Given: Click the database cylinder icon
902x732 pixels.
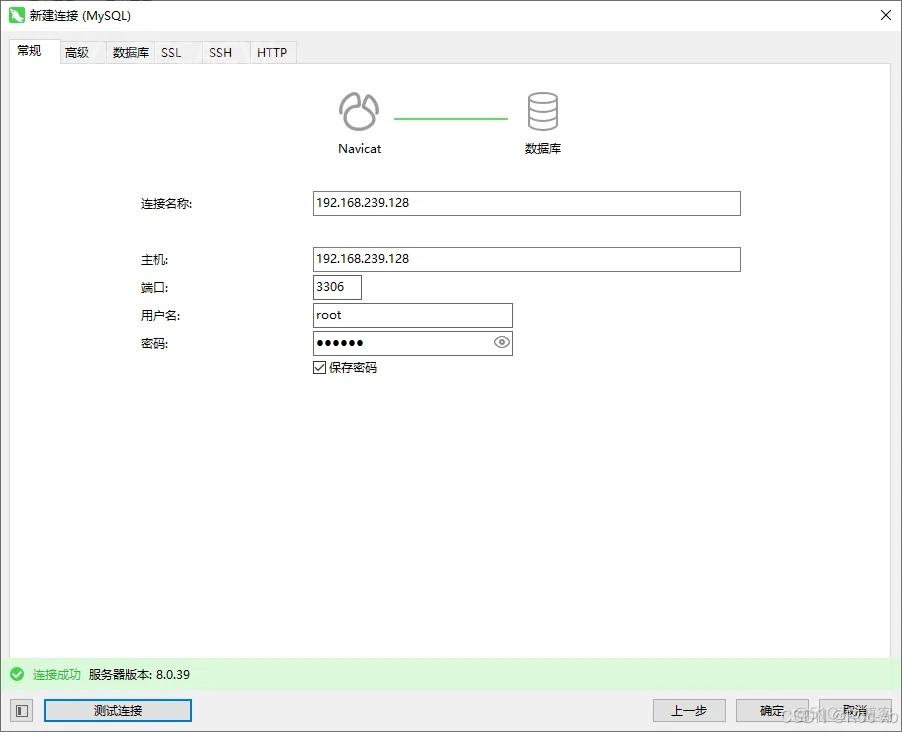Looking at the screenshot, I should [543, 112].
